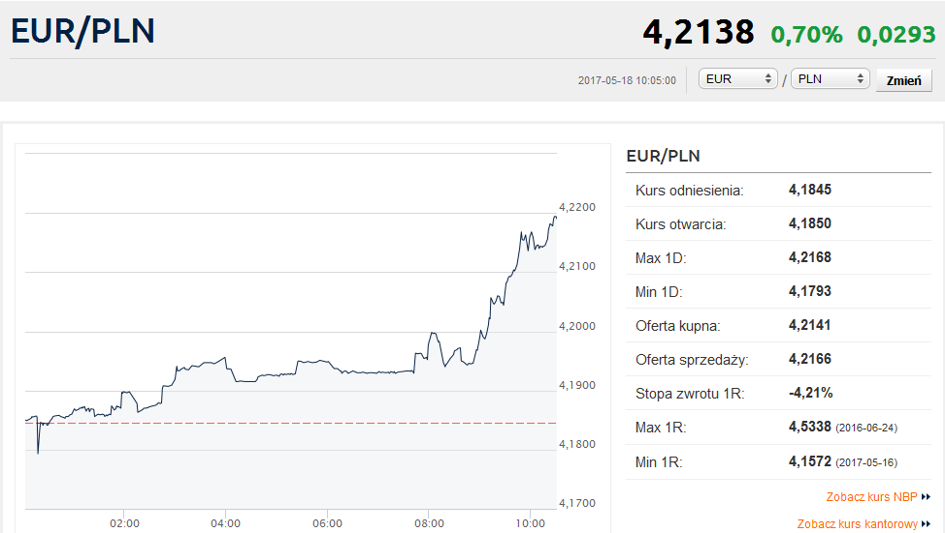Click the green 0,70% percentage change

pos(806,35)
